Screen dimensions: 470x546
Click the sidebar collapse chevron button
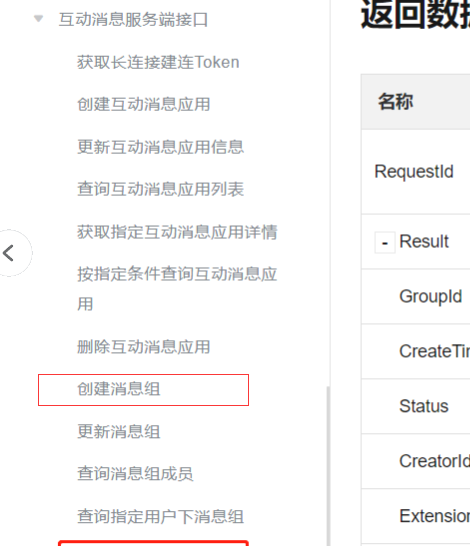pyautogui.click(x=9, y=253)
